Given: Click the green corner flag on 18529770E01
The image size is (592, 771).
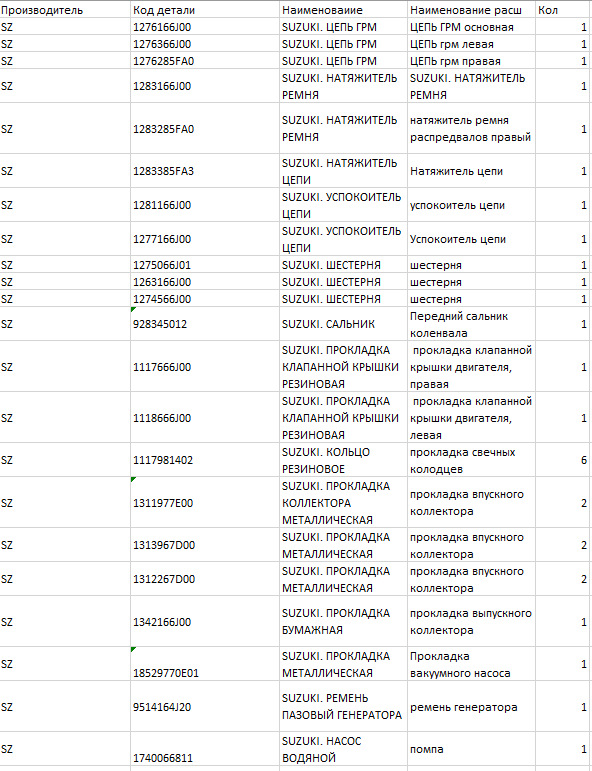Looking at the screenshot, I should (x=133, y=650).
